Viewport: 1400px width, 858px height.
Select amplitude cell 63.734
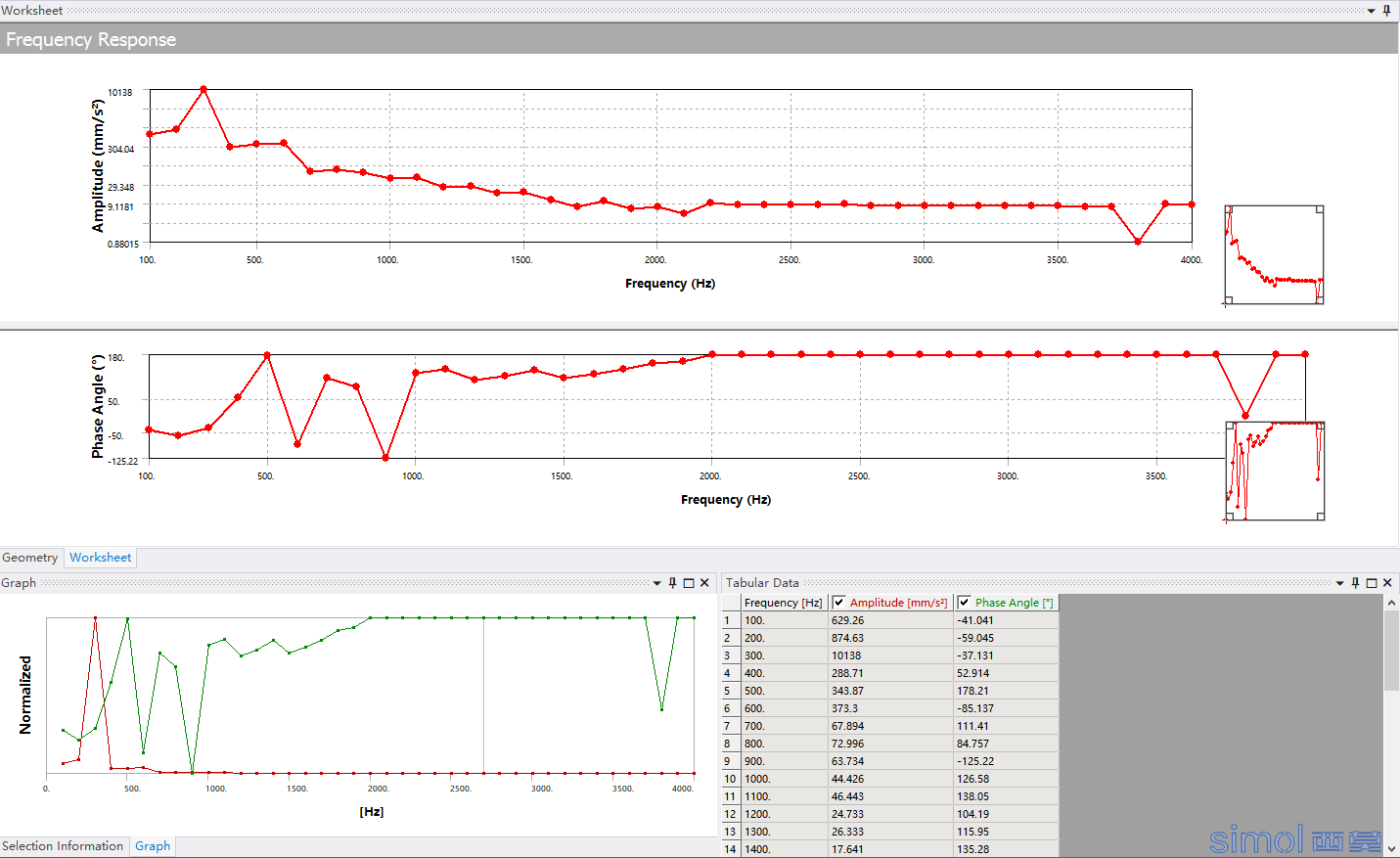[890, 761]
